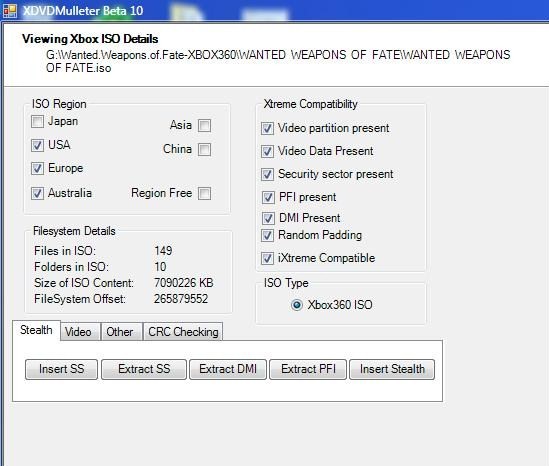Enable the China region checkbox
549x466 pixels.
coord(204,149)
